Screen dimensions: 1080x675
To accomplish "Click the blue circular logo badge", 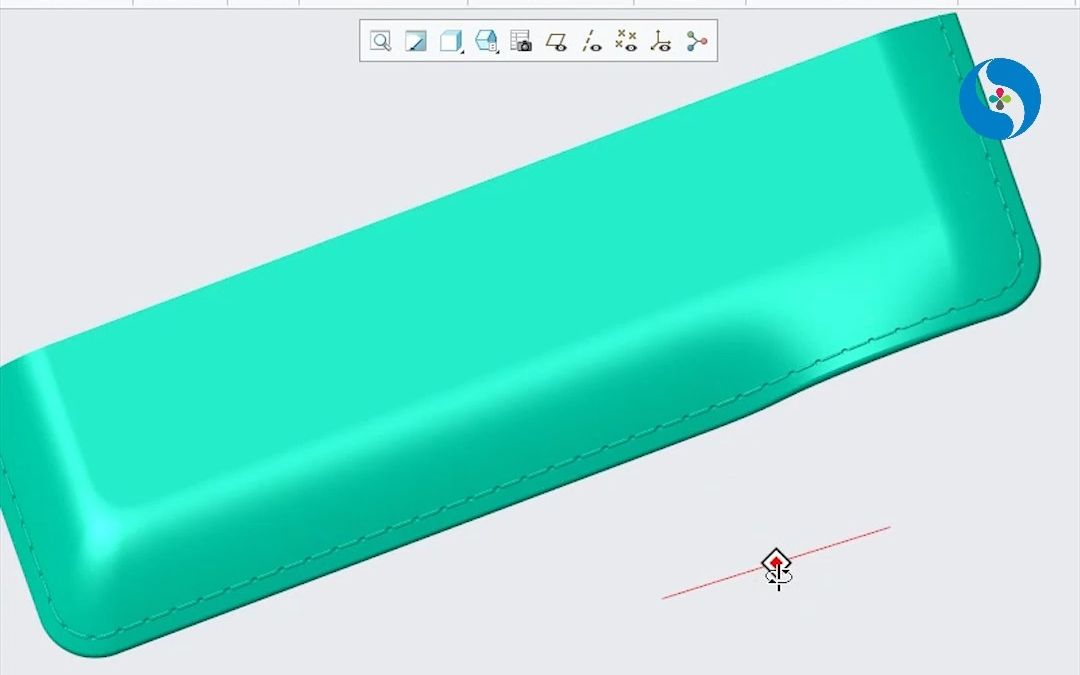I will (999, 99).
